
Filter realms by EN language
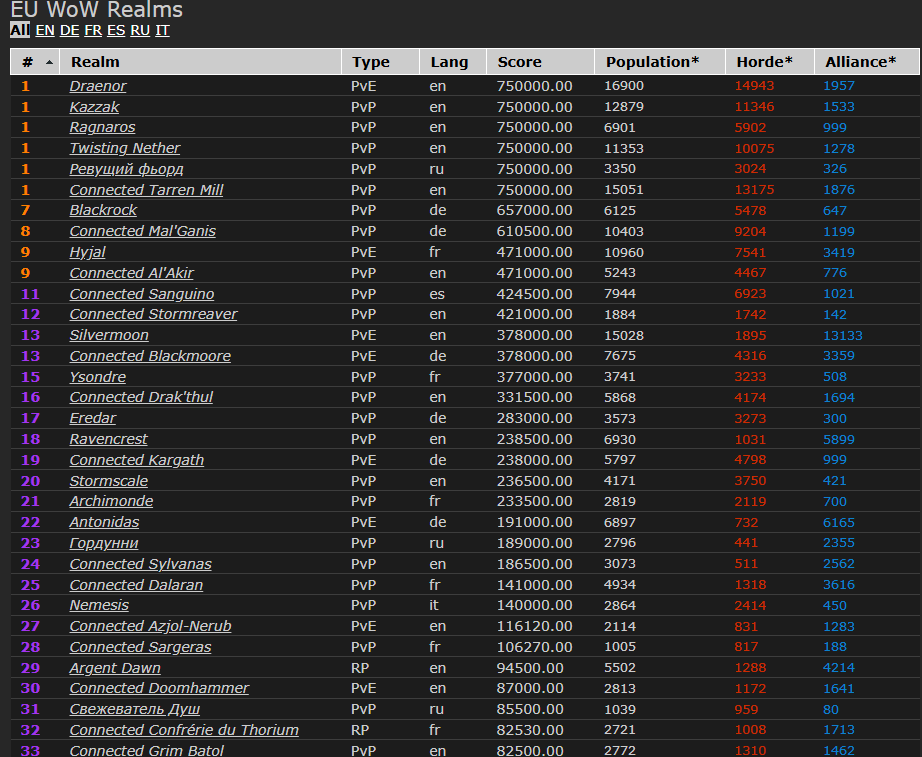pyautogui.click(x=45, y=30)
